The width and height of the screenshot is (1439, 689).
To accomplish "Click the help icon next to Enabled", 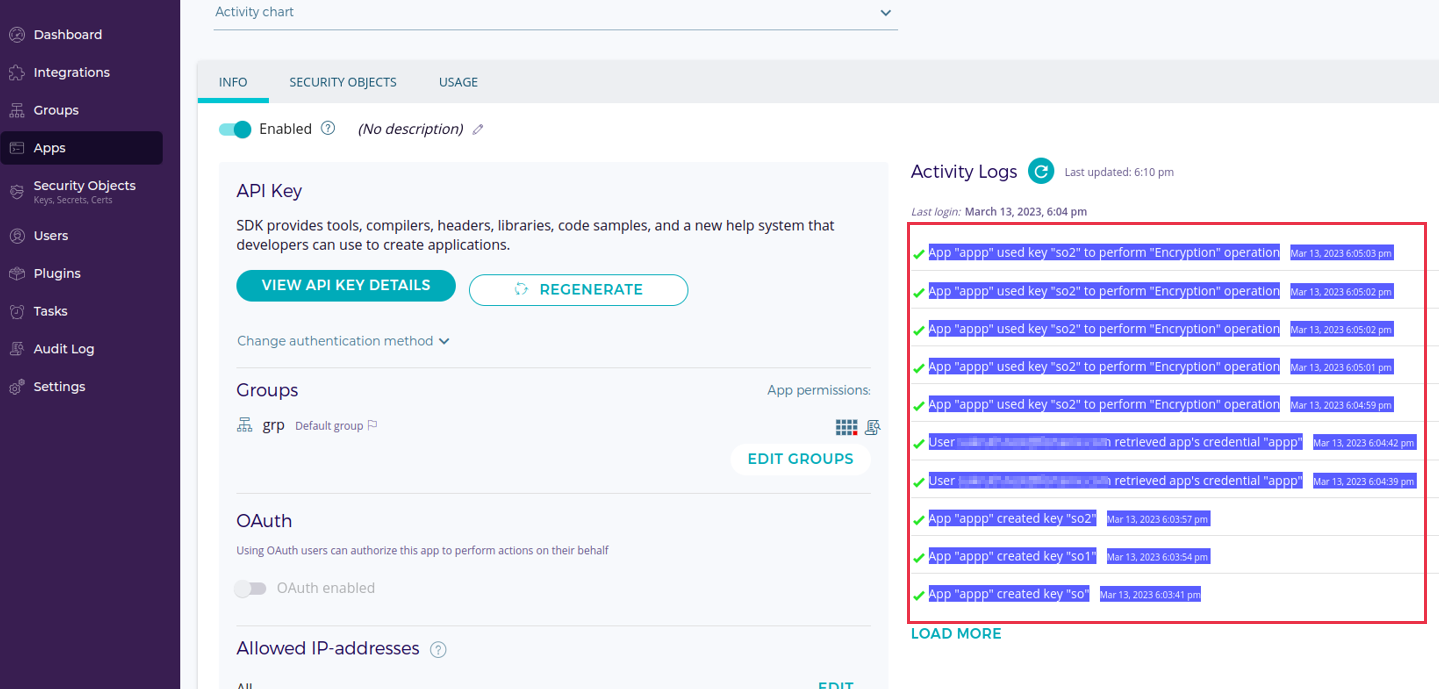I will pos(328,129).
